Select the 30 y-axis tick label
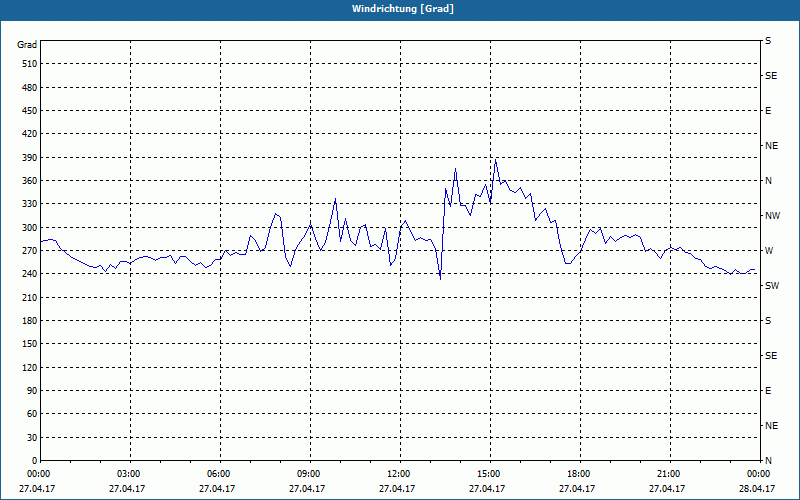 32,438
